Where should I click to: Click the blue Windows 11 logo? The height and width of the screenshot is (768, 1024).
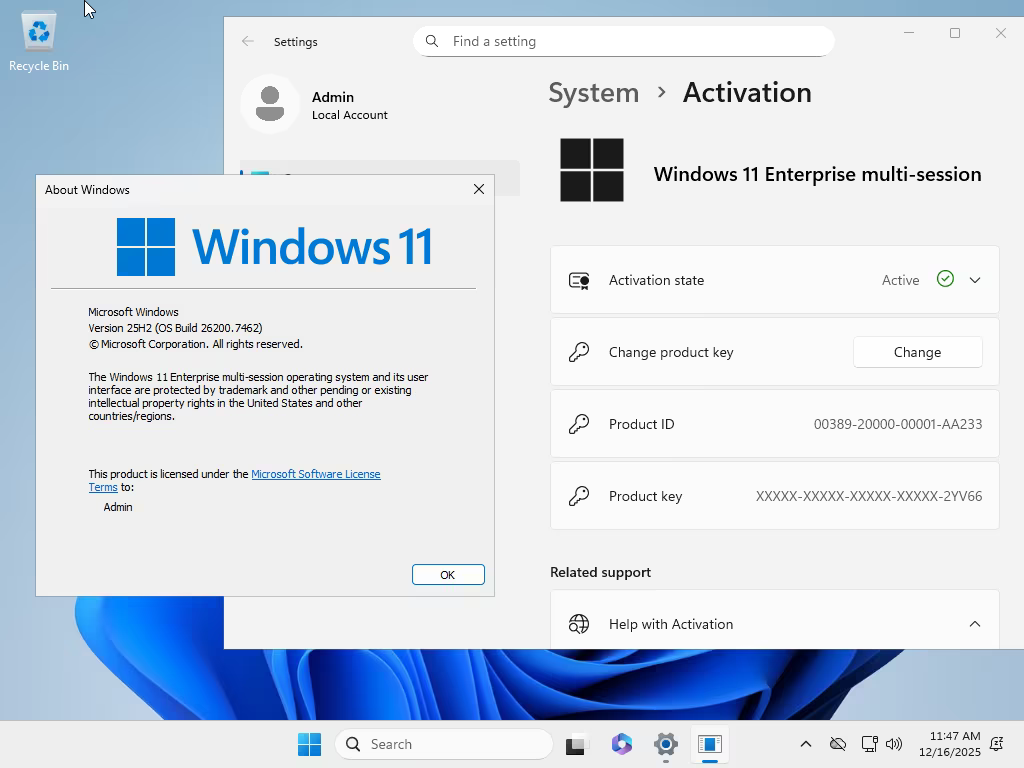click(x=274, y=247)
